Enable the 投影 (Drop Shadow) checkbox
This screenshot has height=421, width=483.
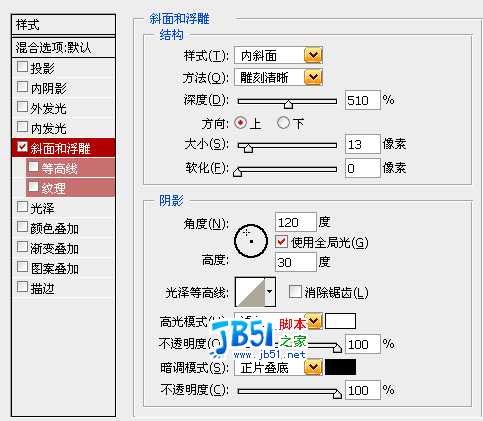22,67
